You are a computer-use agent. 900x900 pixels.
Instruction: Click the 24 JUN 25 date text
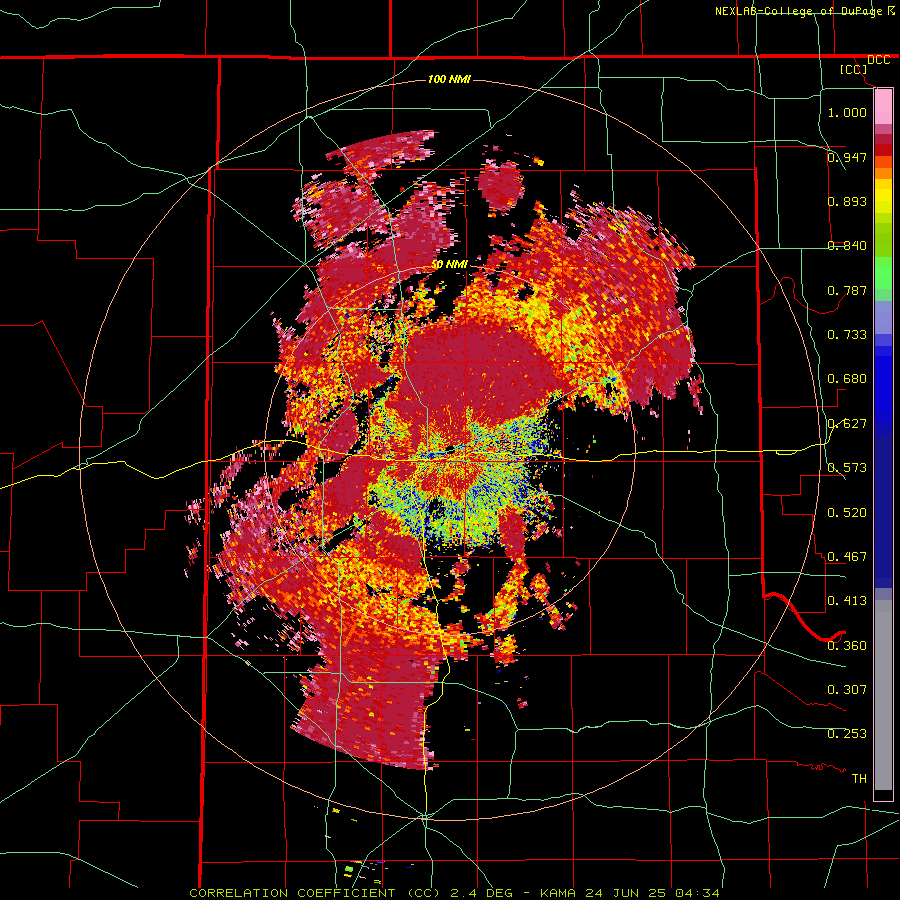626,893
